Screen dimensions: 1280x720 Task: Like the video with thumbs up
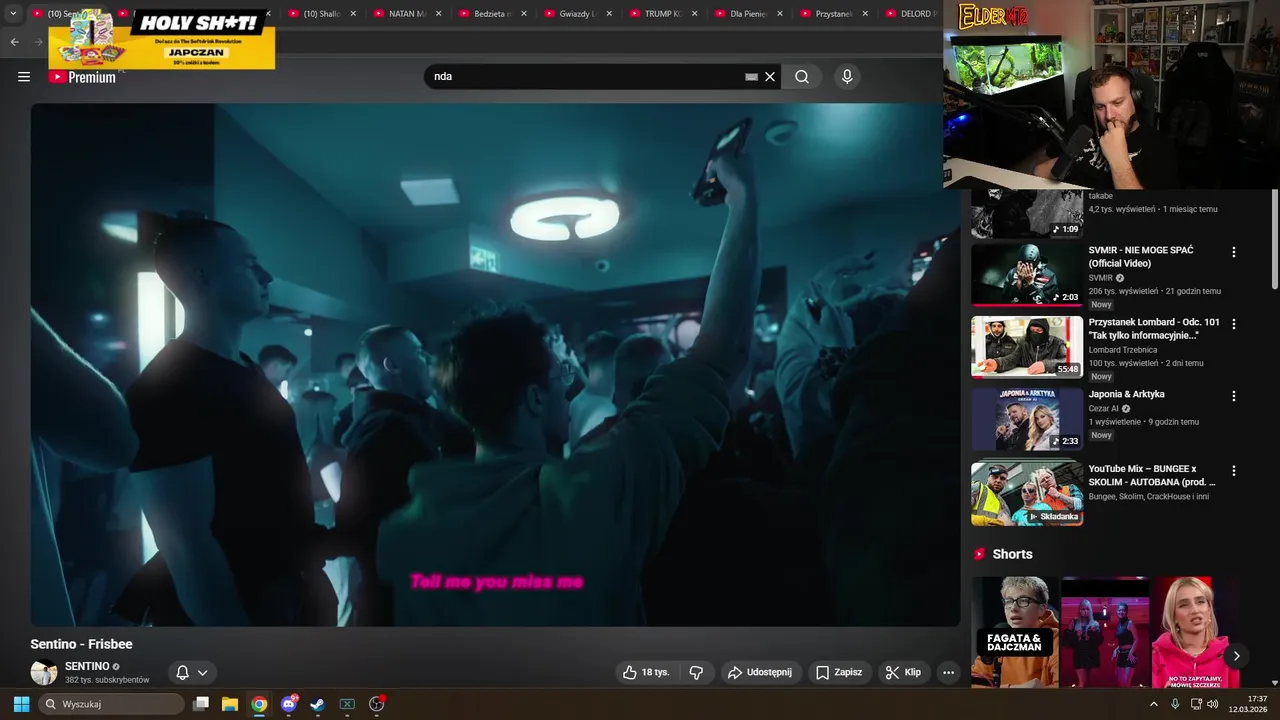coord(646,672)
